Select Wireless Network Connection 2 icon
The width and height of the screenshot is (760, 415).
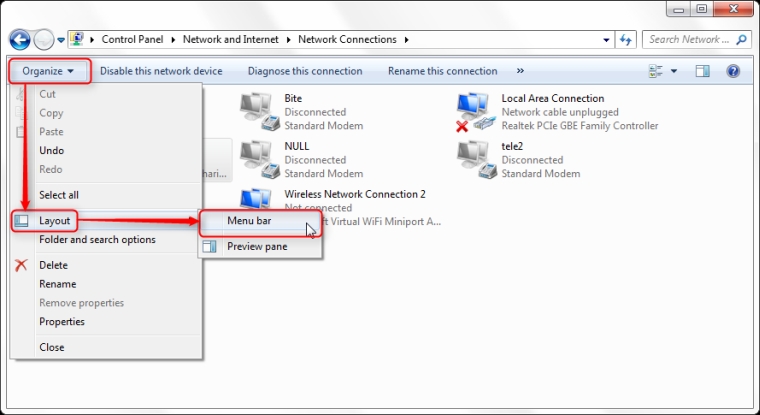255,200
